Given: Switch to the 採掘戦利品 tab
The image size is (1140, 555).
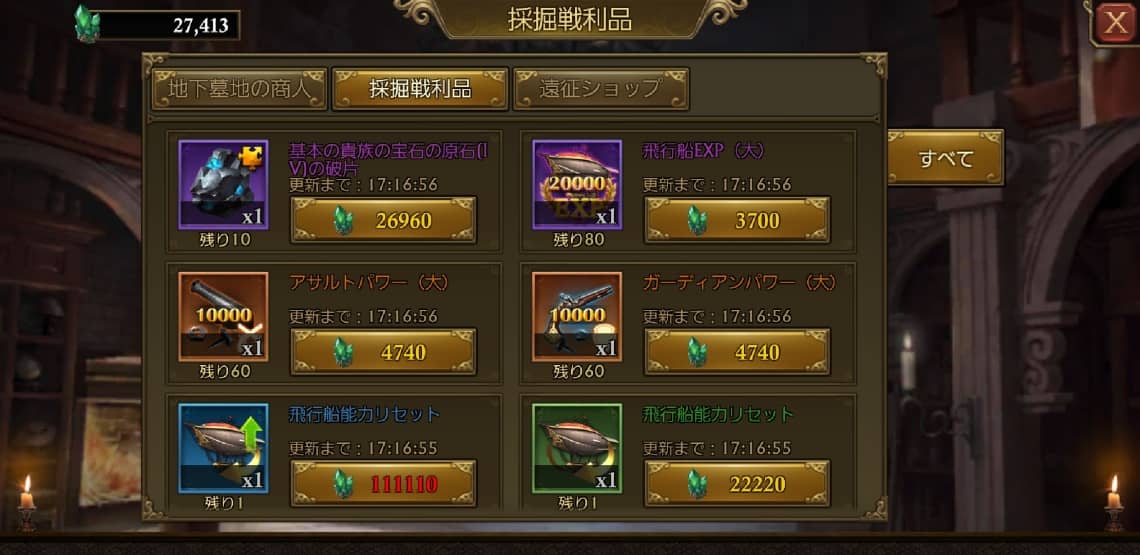Looking at the screenshot, I should [420, 89].
